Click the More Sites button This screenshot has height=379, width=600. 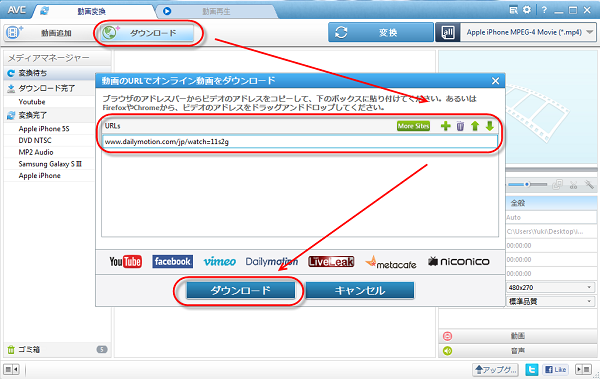pos(413,126)
